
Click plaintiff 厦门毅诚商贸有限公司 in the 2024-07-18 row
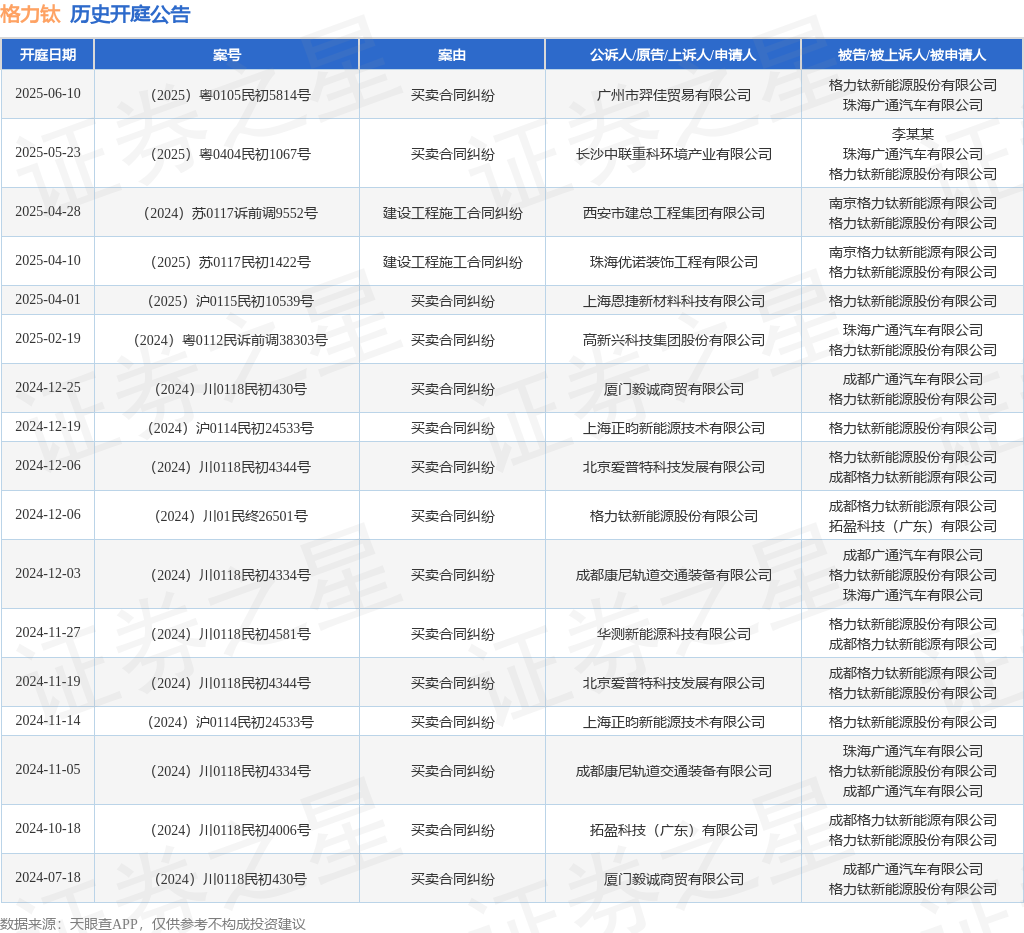(x=673, y=879)
